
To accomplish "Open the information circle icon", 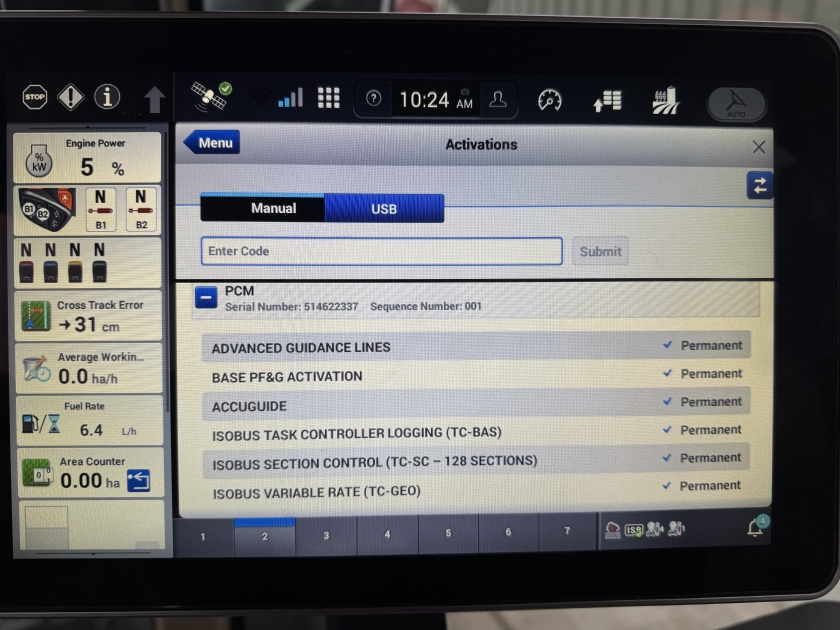I will (107, 97).
